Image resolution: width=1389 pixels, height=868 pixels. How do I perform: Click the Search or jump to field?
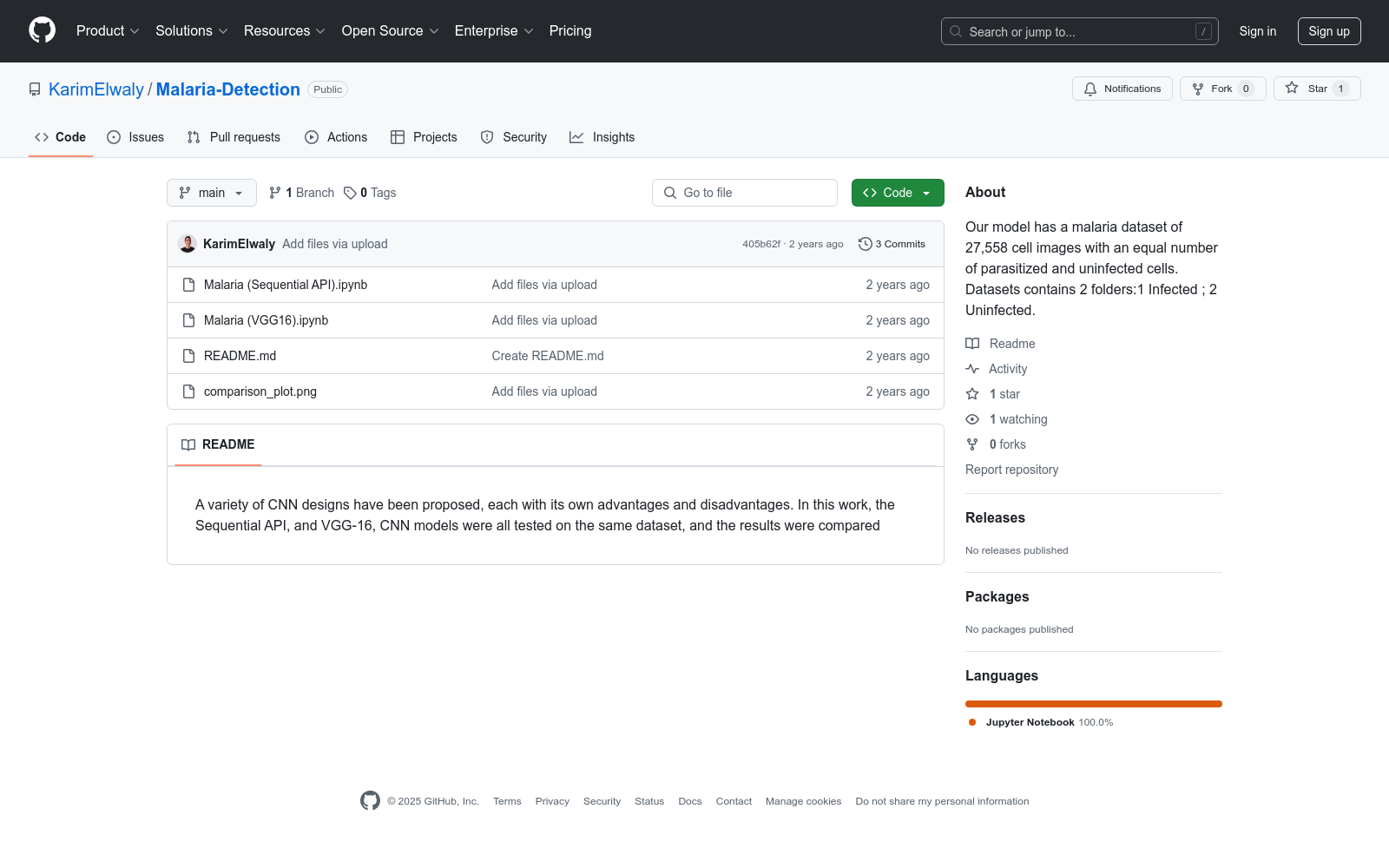tap(1079, 31)
